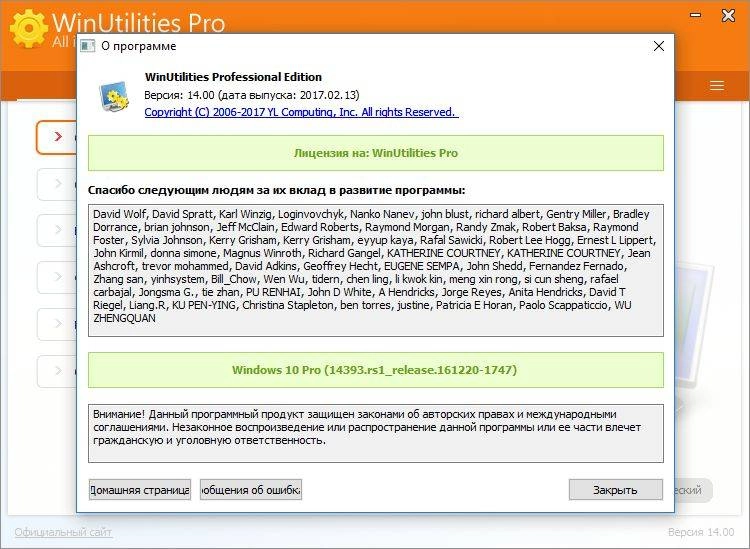
Task: Open the Copyright YL Computing link
Action: click(301, 112)
